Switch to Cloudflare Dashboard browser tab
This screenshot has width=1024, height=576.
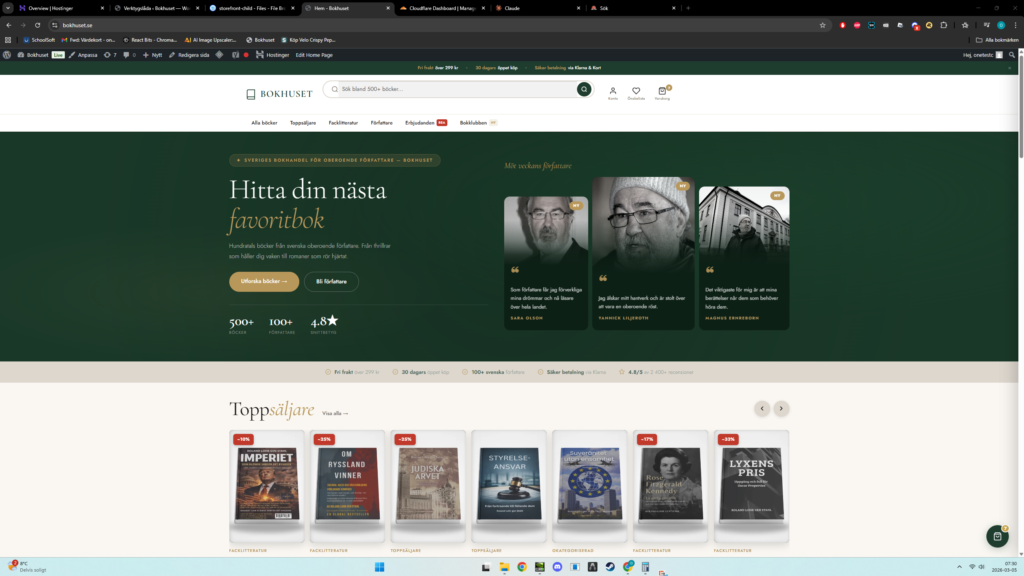coord(435,7)
